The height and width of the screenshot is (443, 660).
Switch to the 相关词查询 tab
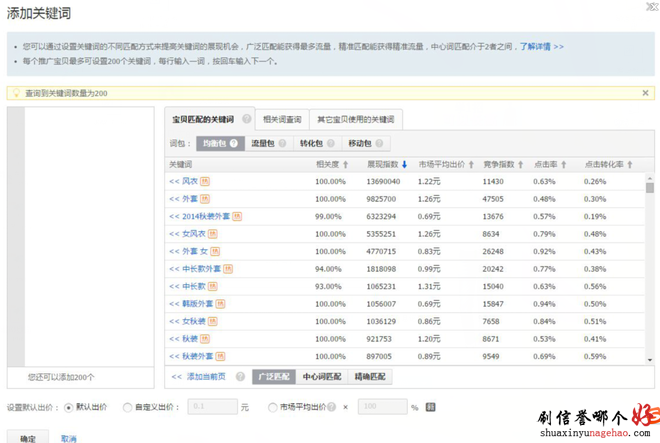(282, 120)
